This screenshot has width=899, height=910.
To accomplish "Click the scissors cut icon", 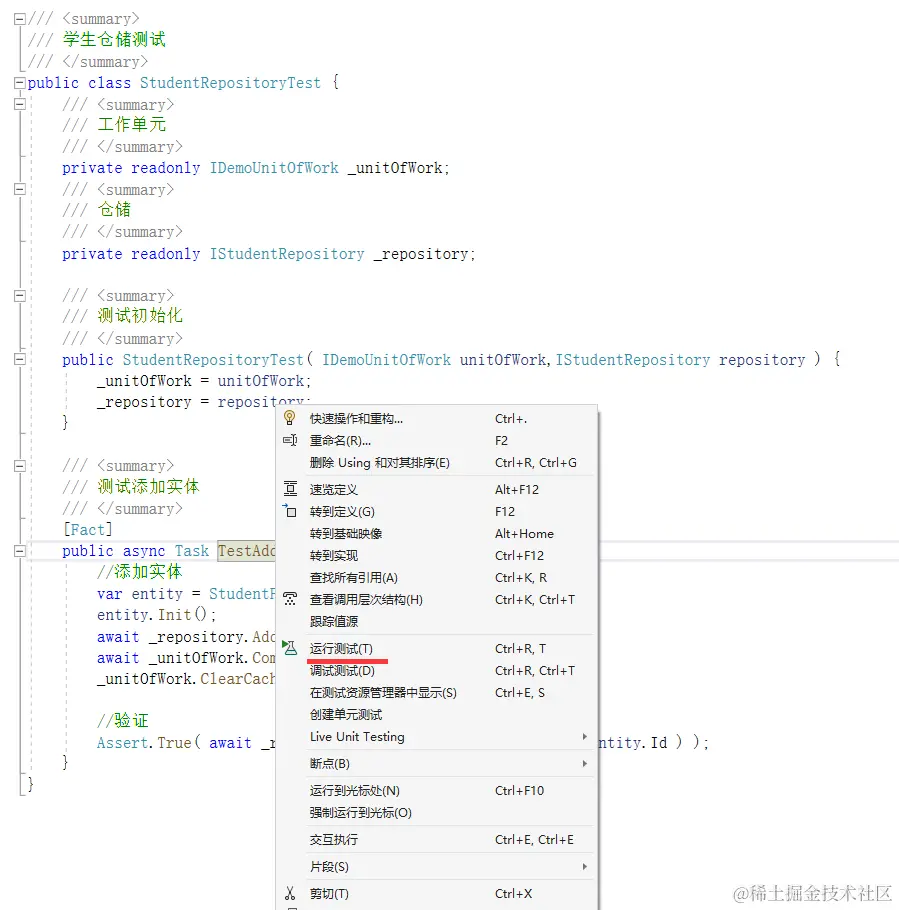I will (290, 893).
